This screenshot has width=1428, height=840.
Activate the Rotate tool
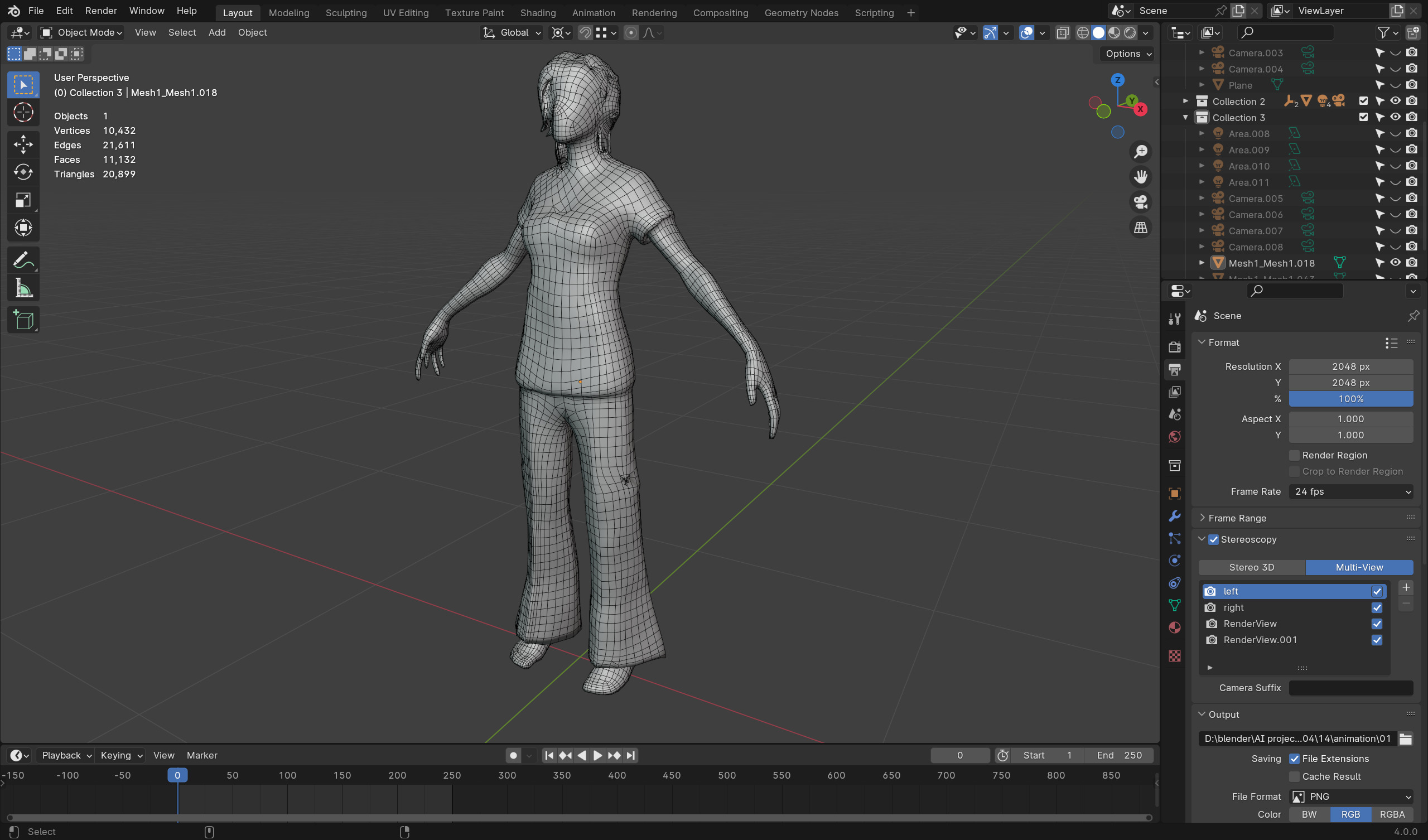[23, 172]
